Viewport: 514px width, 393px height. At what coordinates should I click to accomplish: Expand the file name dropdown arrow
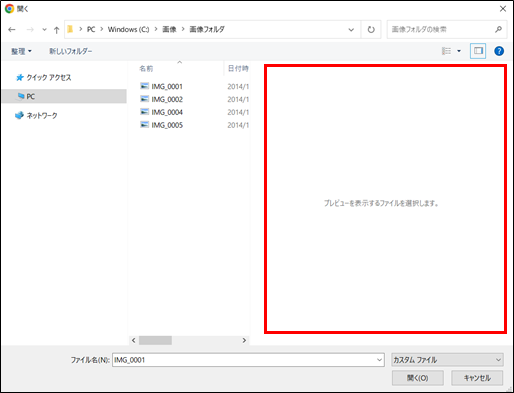click(x=379, y=360)
